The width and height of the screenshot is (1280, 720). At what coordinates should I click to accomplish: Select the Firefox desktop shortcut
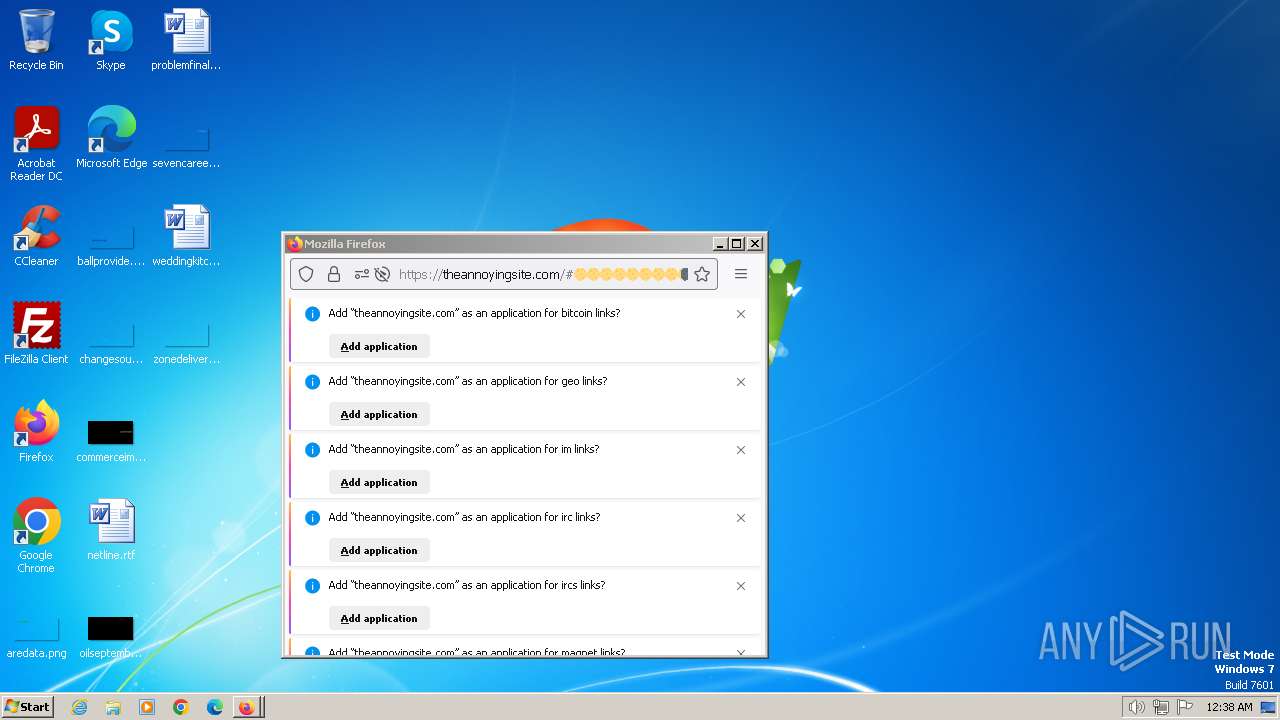click(x=36, y=432)
